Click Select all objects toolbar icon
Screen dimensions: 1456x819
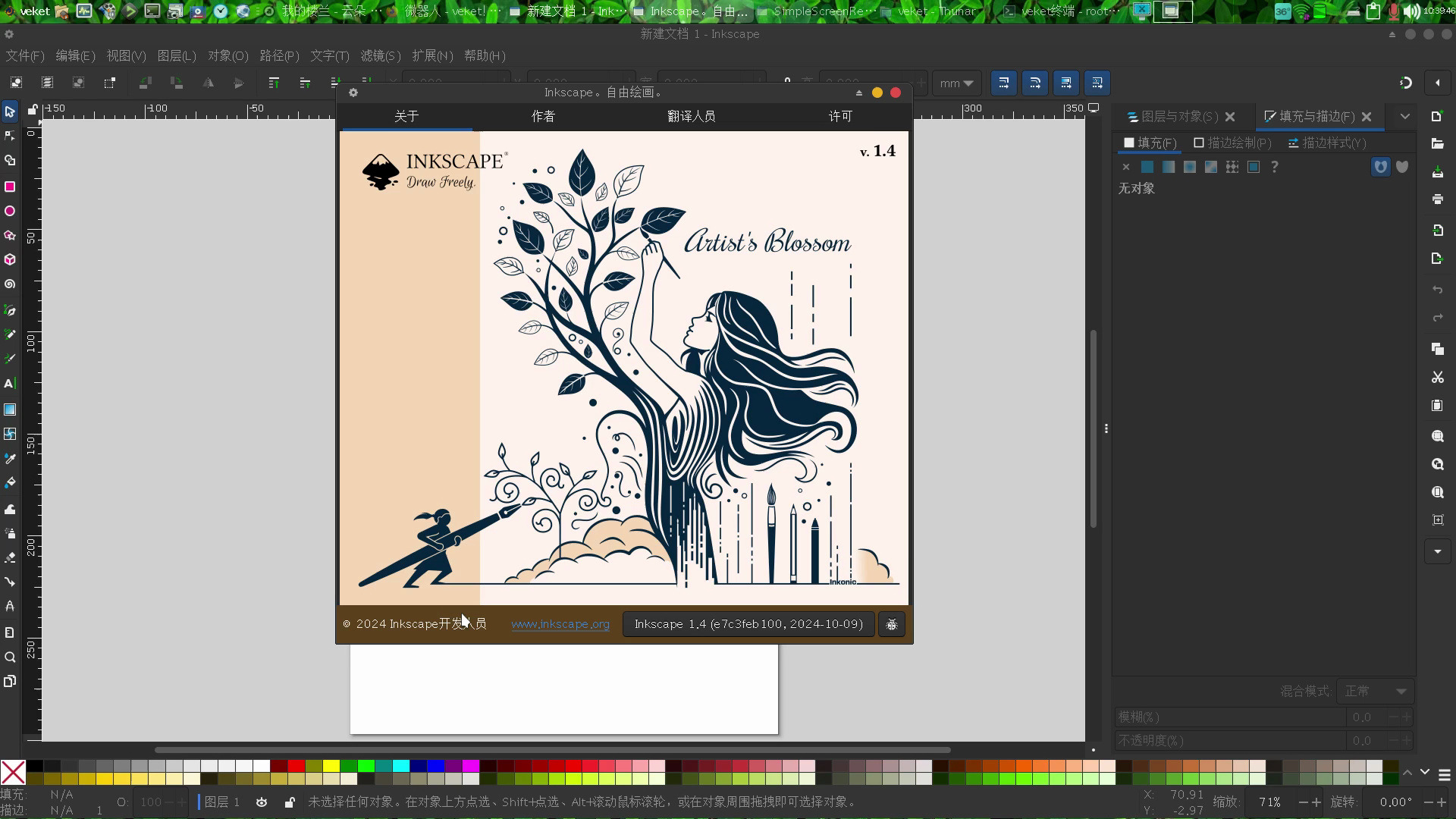(16, 83)
